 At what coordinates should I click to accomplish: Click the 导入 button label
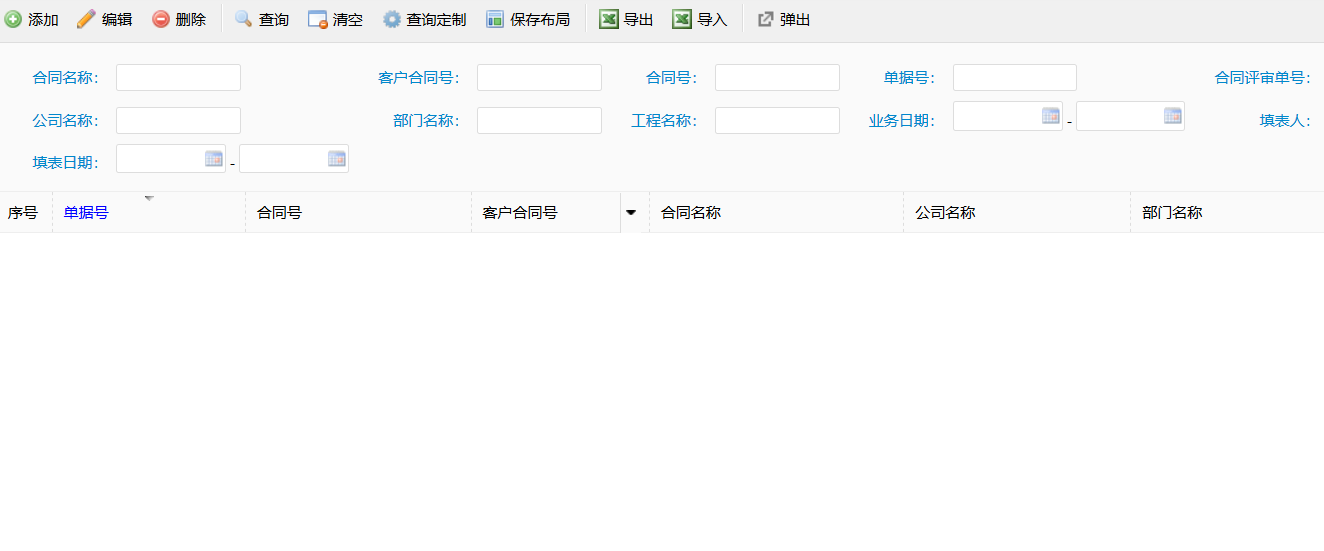pyautogui.click(x=712, y=20)
